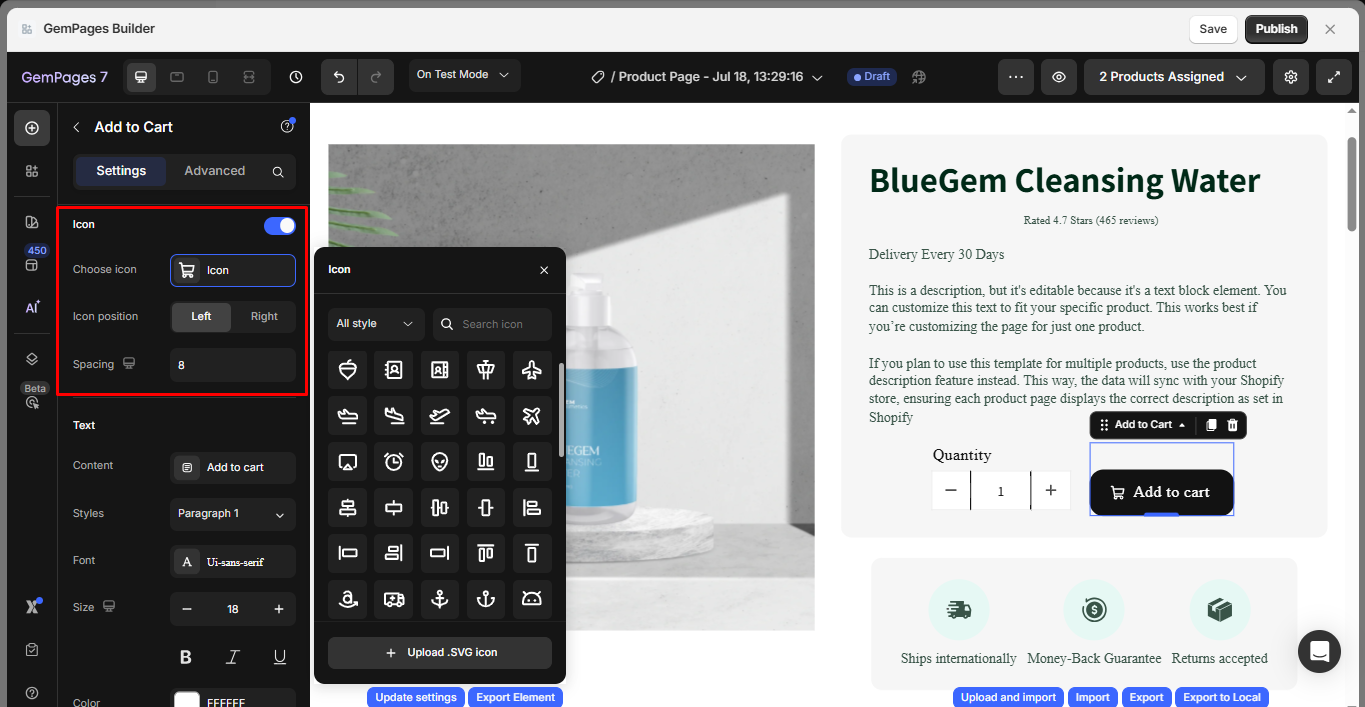Open page settings gear icon
The height and width of the screenshot is (707, 1365).
click(1291, 77)
